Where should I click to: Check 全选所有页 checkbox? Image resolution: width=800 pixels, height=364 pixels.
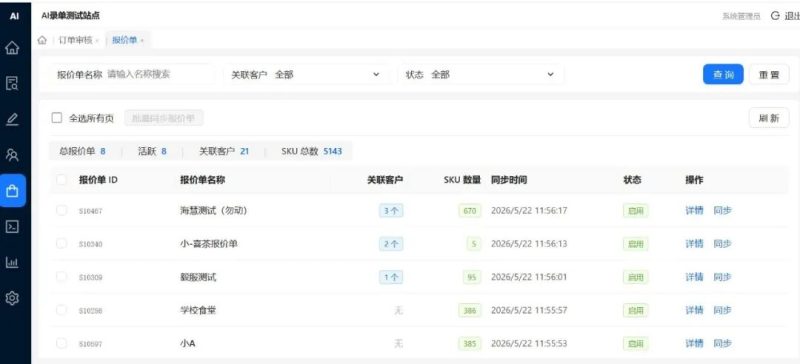57,118
